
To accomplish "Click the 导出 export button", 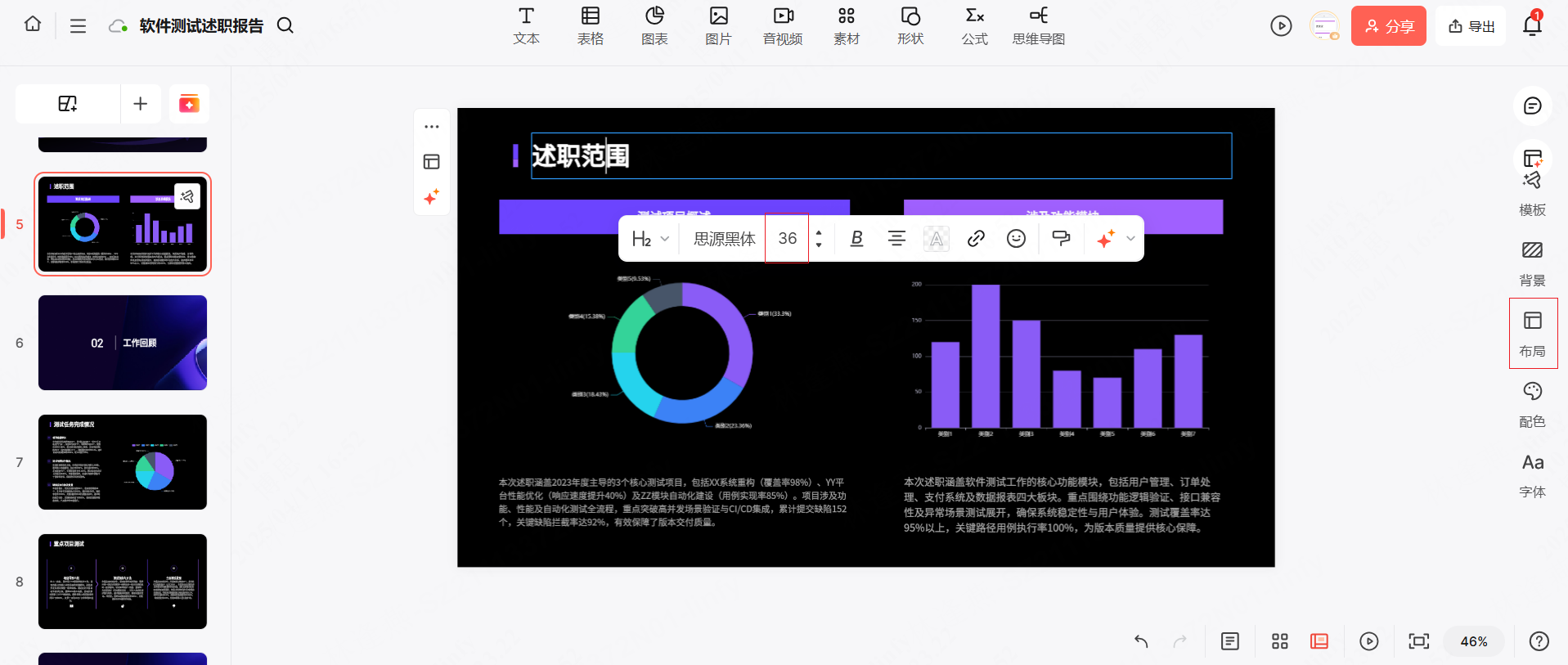I will click(1471, 26).
